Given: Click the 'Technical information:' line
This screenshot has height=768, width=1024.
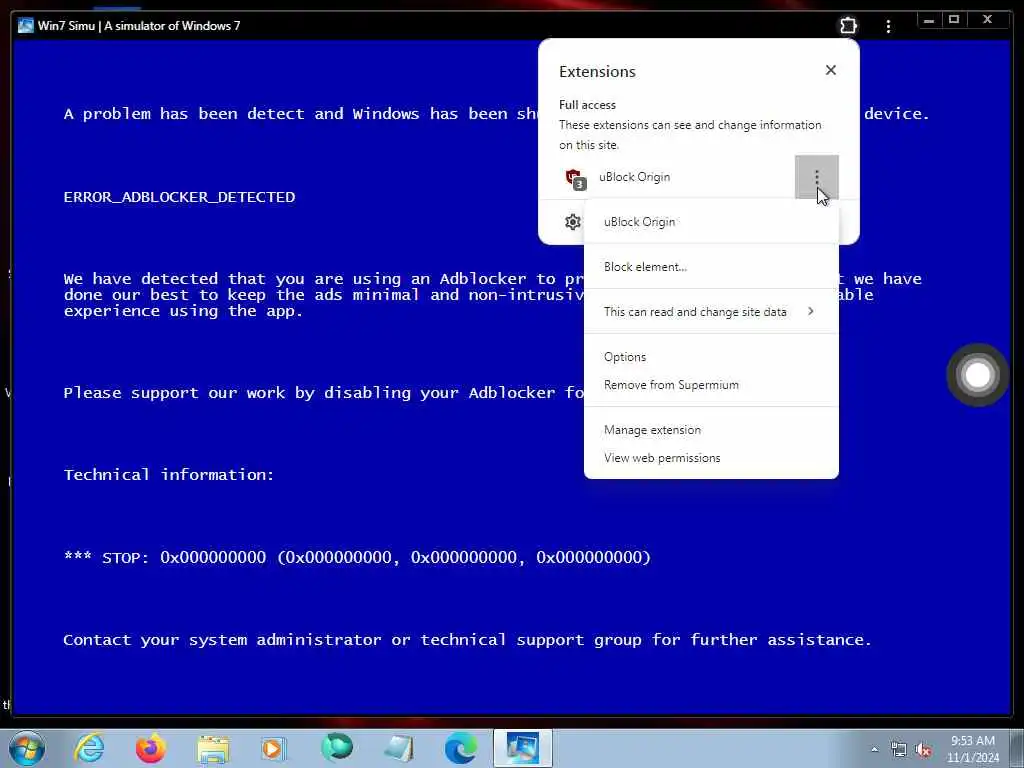Looking at the screenshot, I should (x=168, y=475).
